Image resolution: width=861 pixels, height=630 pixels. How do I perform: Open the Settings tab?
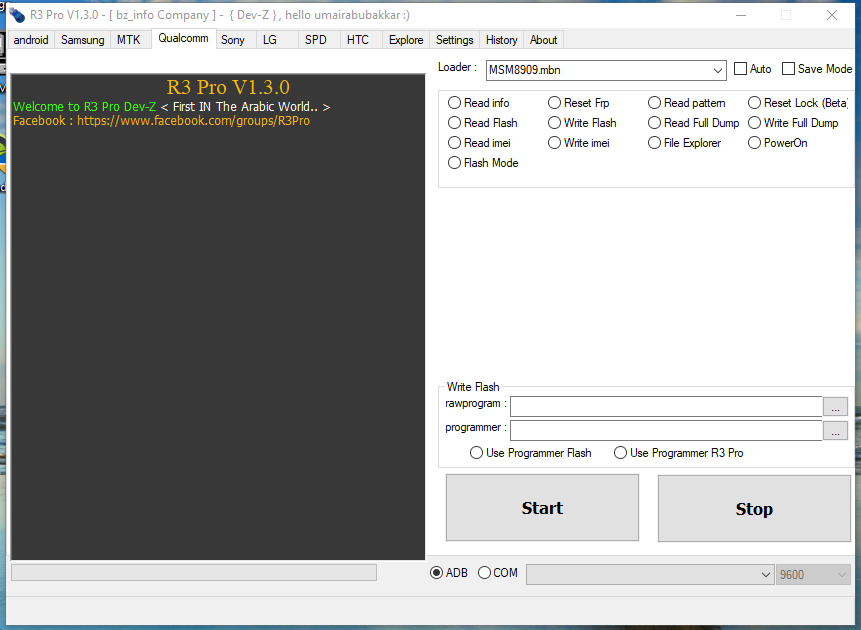pyautogui.click(x=455, y=40)
